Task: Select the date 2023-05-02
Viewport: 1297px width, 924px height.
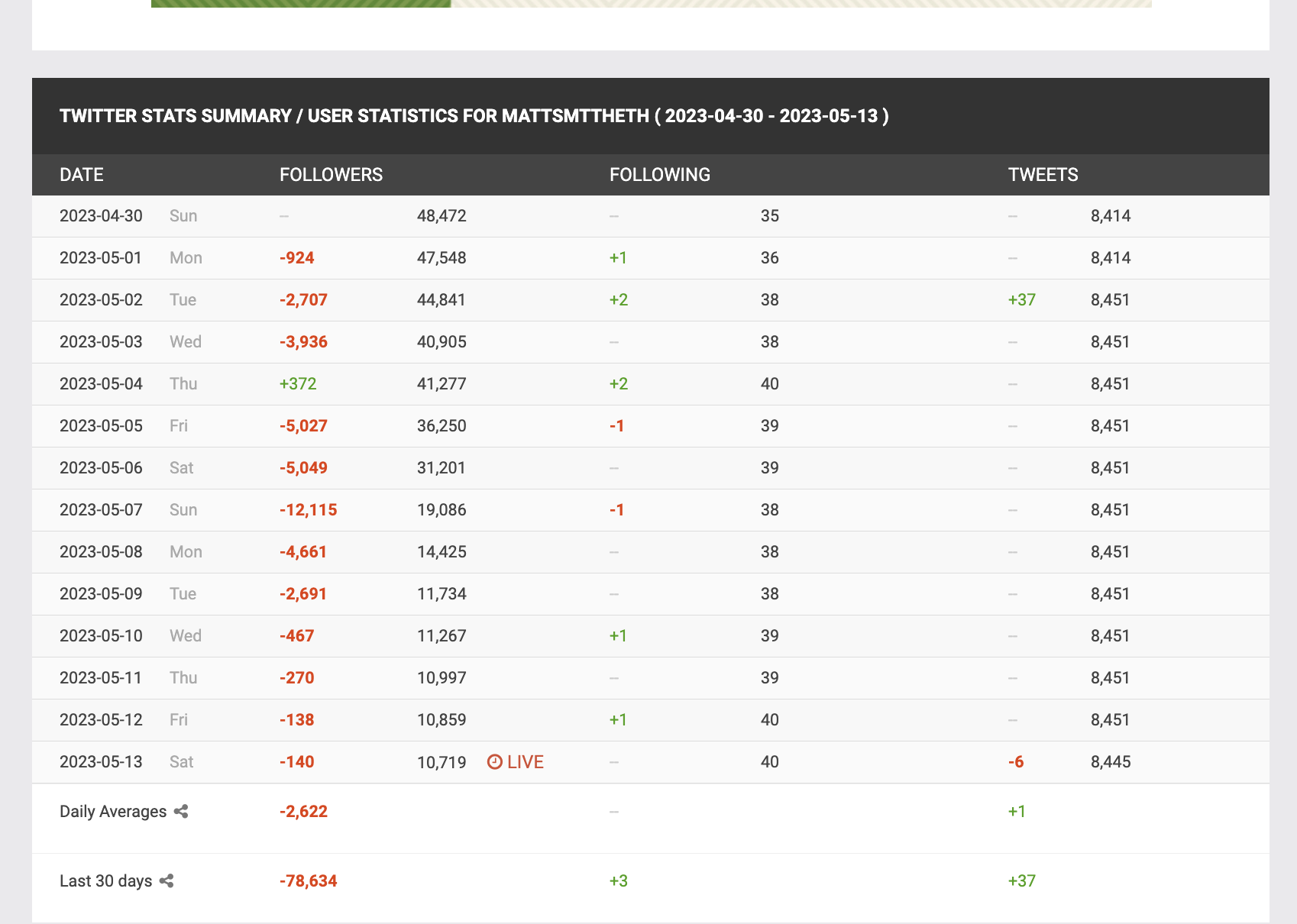Action: (101, 300)
